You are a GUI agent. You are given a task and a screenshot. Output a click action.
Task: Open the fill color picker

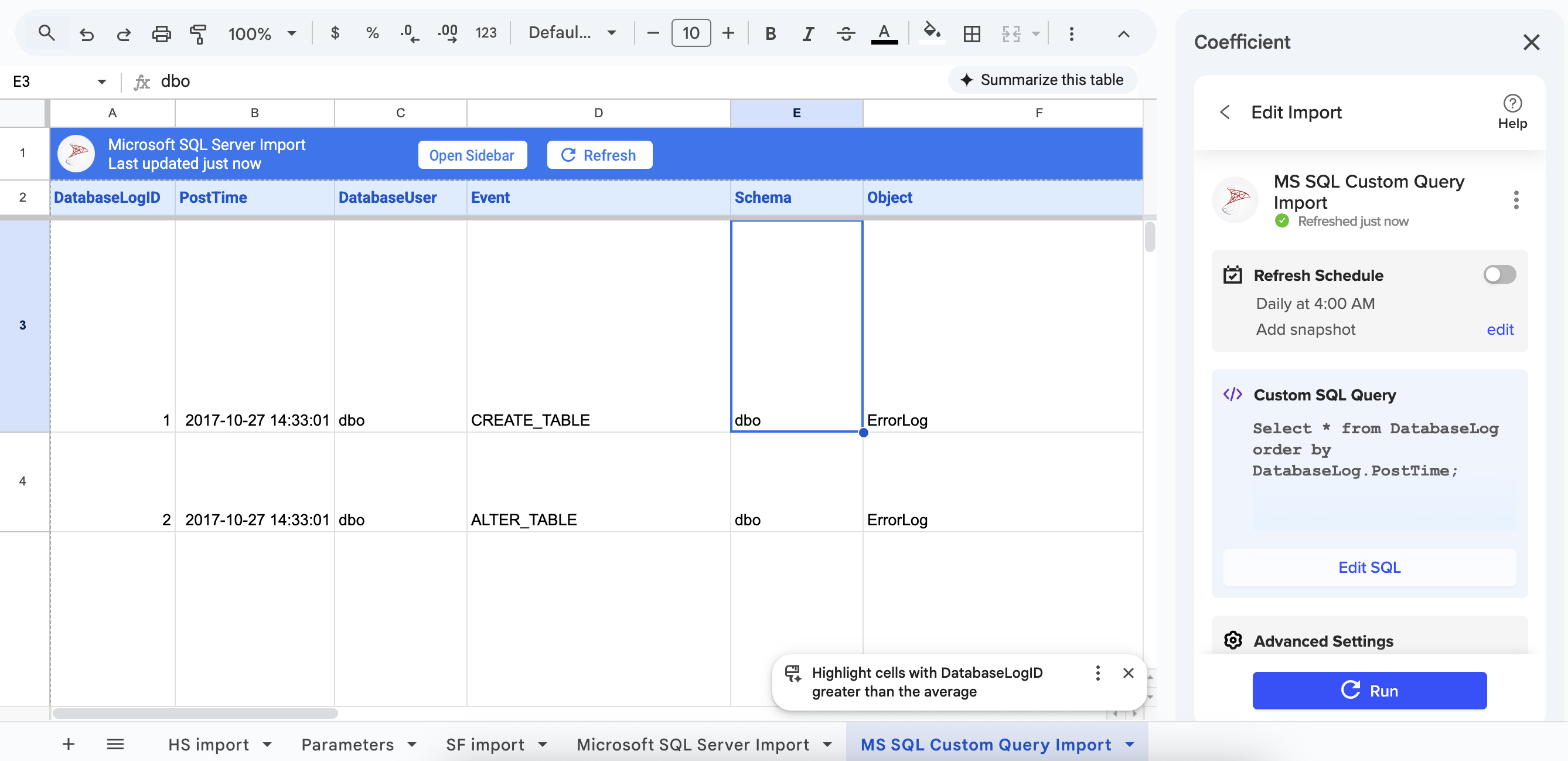click(x=931, y=32)
